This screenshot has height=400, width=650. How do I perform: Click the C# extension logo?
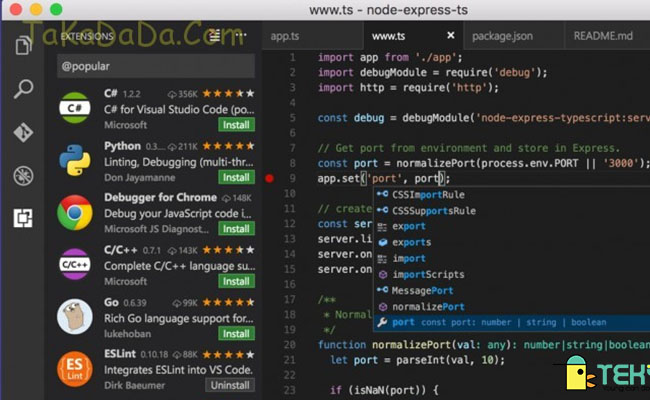tap(75, 108)
